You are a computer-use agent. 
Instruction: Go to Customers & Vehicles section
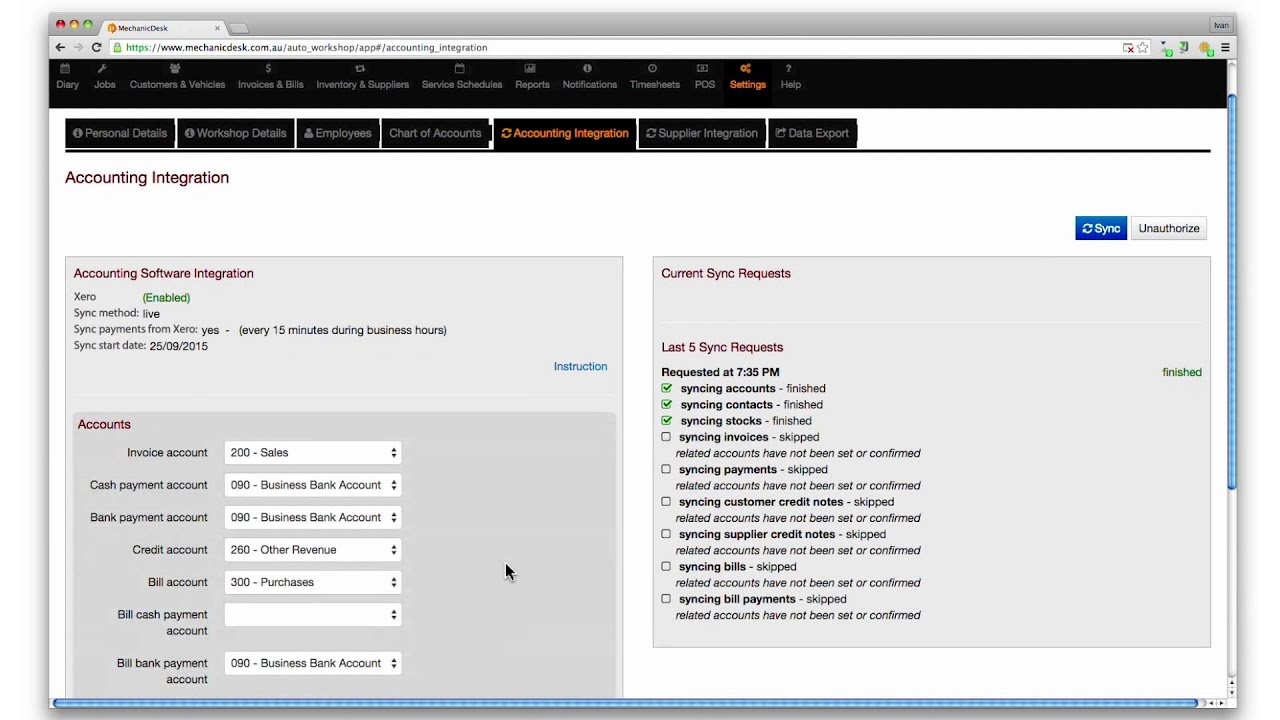(177, 77)
